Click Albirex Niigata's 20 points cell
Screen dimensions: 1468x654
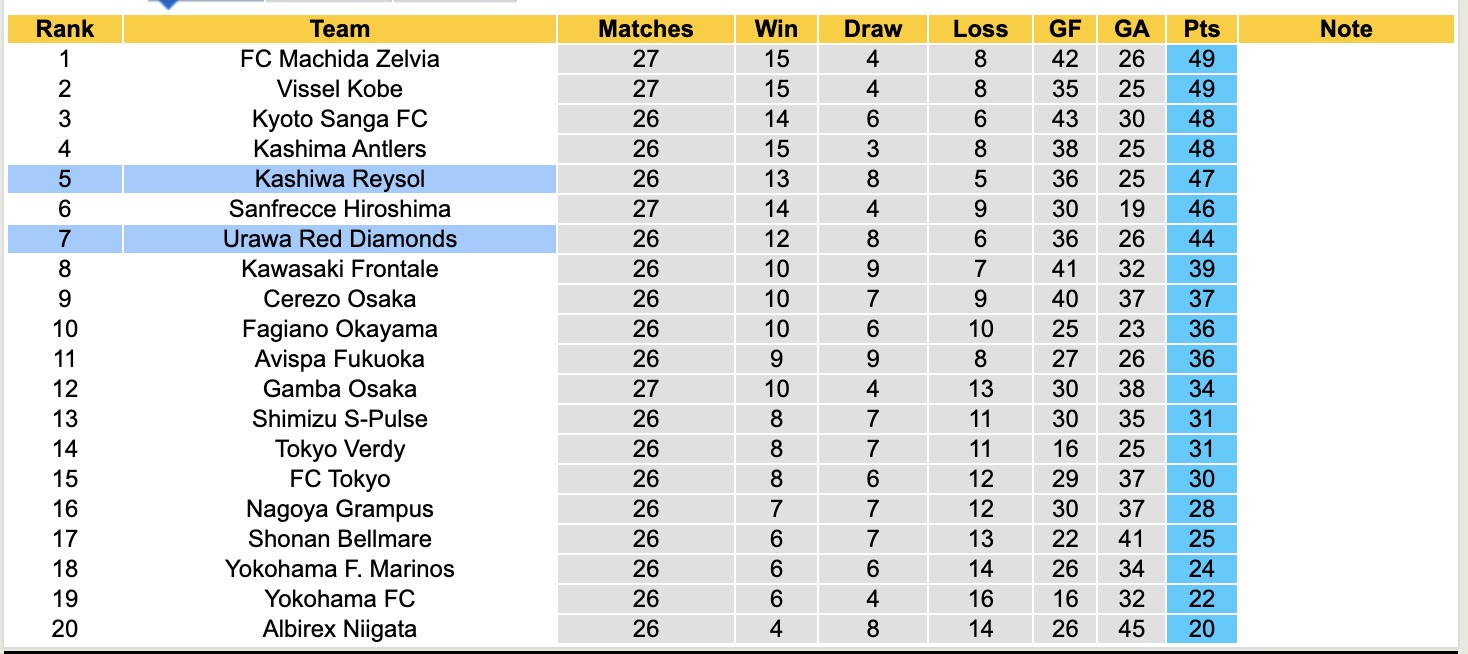click(x=1201, y=629)
